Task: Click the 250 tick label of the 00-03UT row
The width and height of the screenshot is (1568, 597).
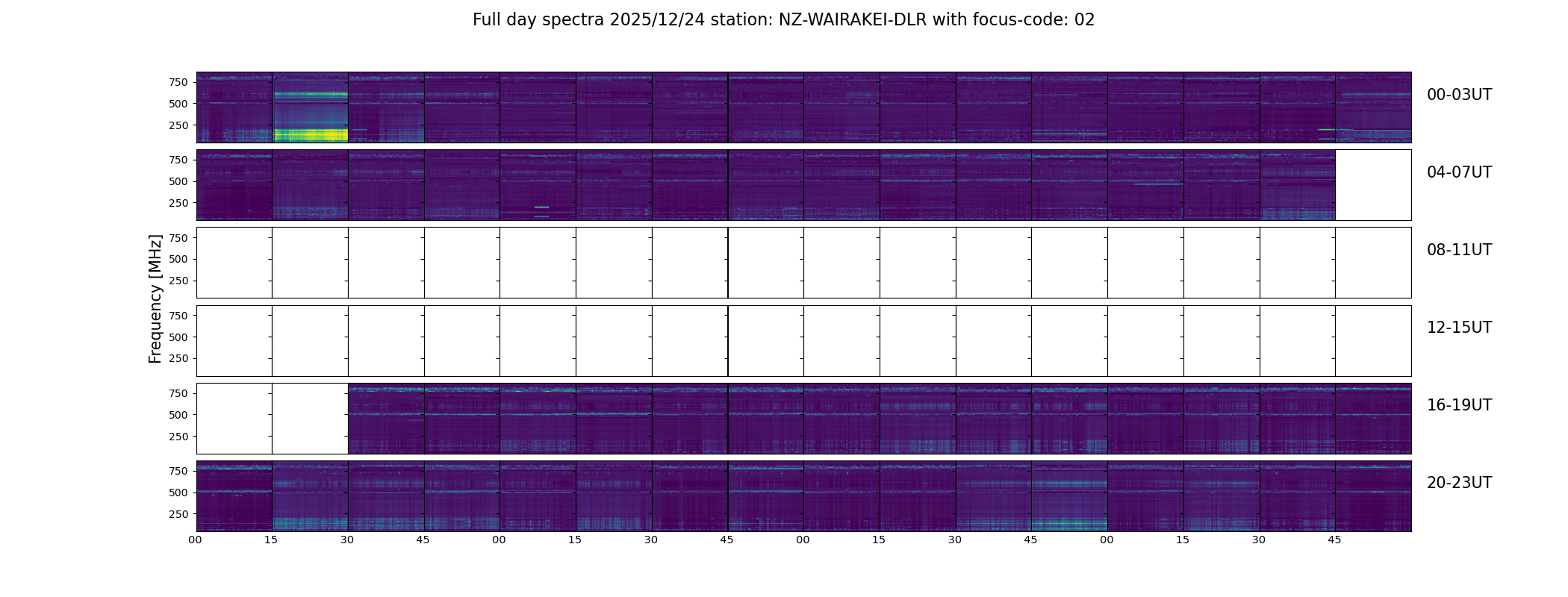Action: [x=178, y=125]
